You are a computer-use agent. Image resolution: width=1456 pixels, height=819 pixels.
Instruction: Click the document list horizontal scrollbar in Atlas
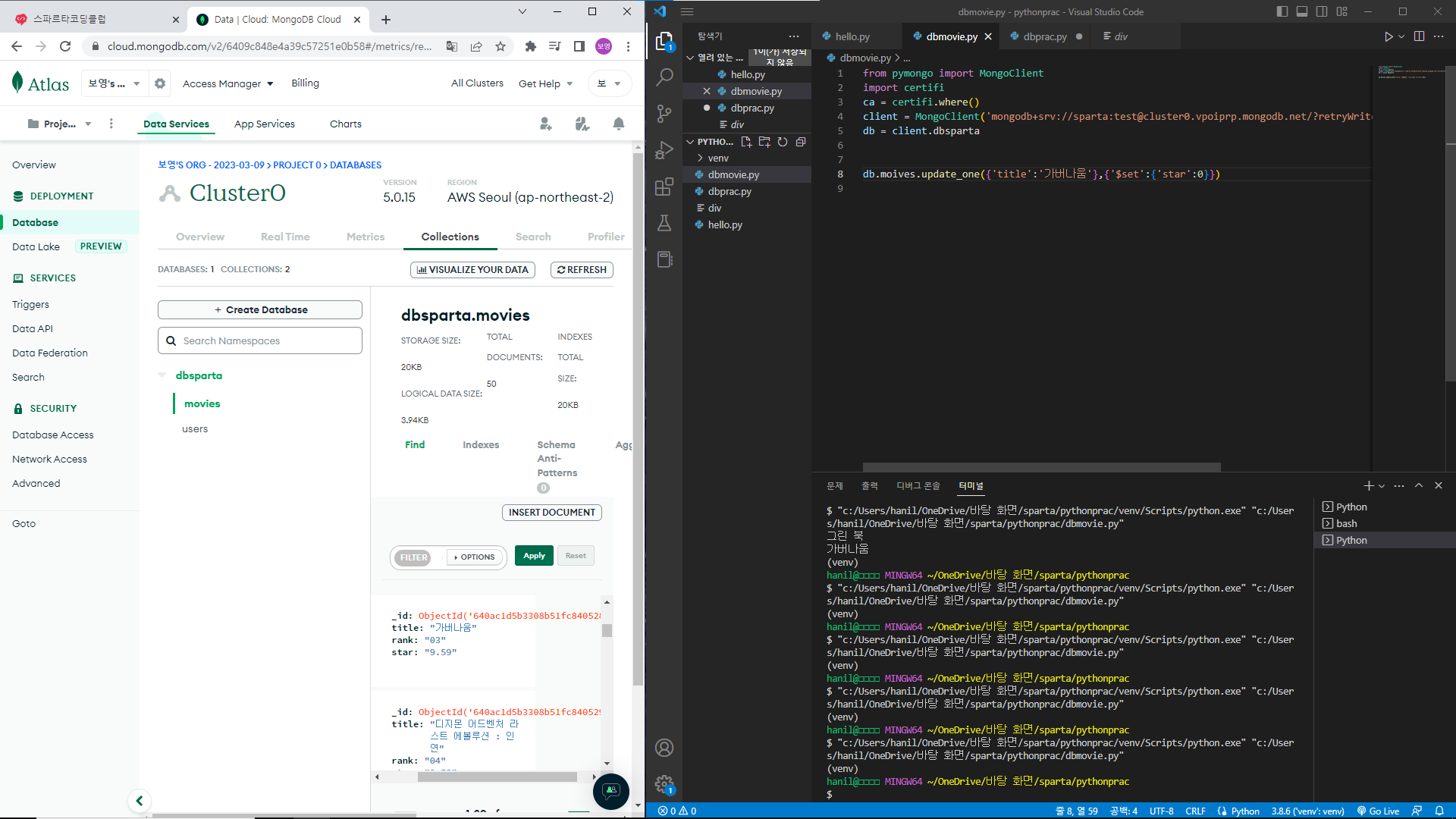[497, 777]
